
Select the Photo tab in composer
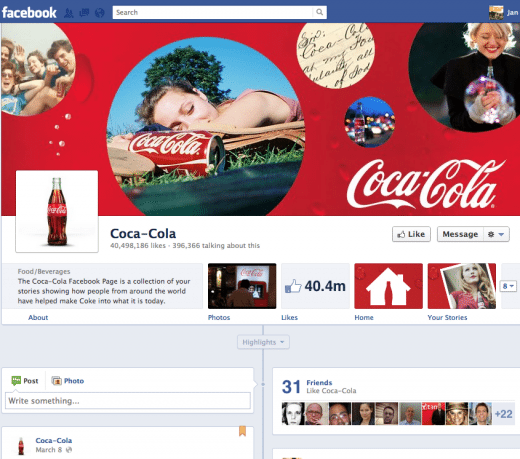click(68, 381)
